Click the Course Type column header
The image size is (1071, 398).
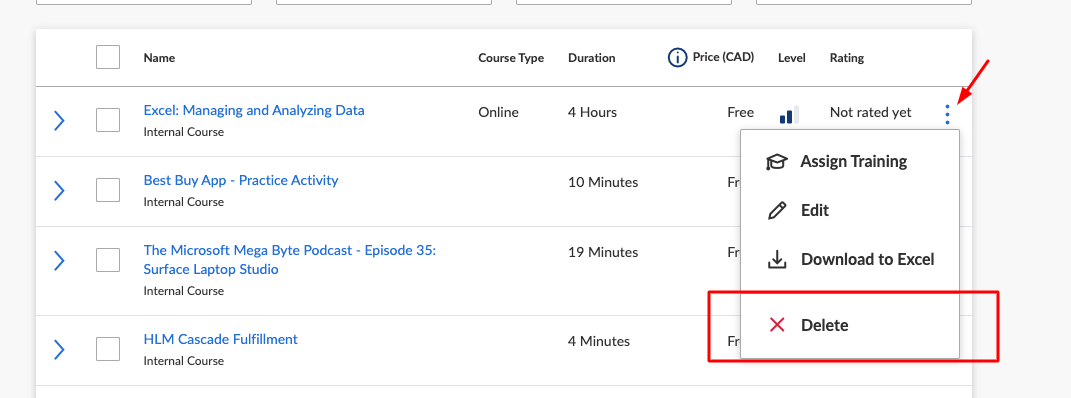tap(511, 58)
